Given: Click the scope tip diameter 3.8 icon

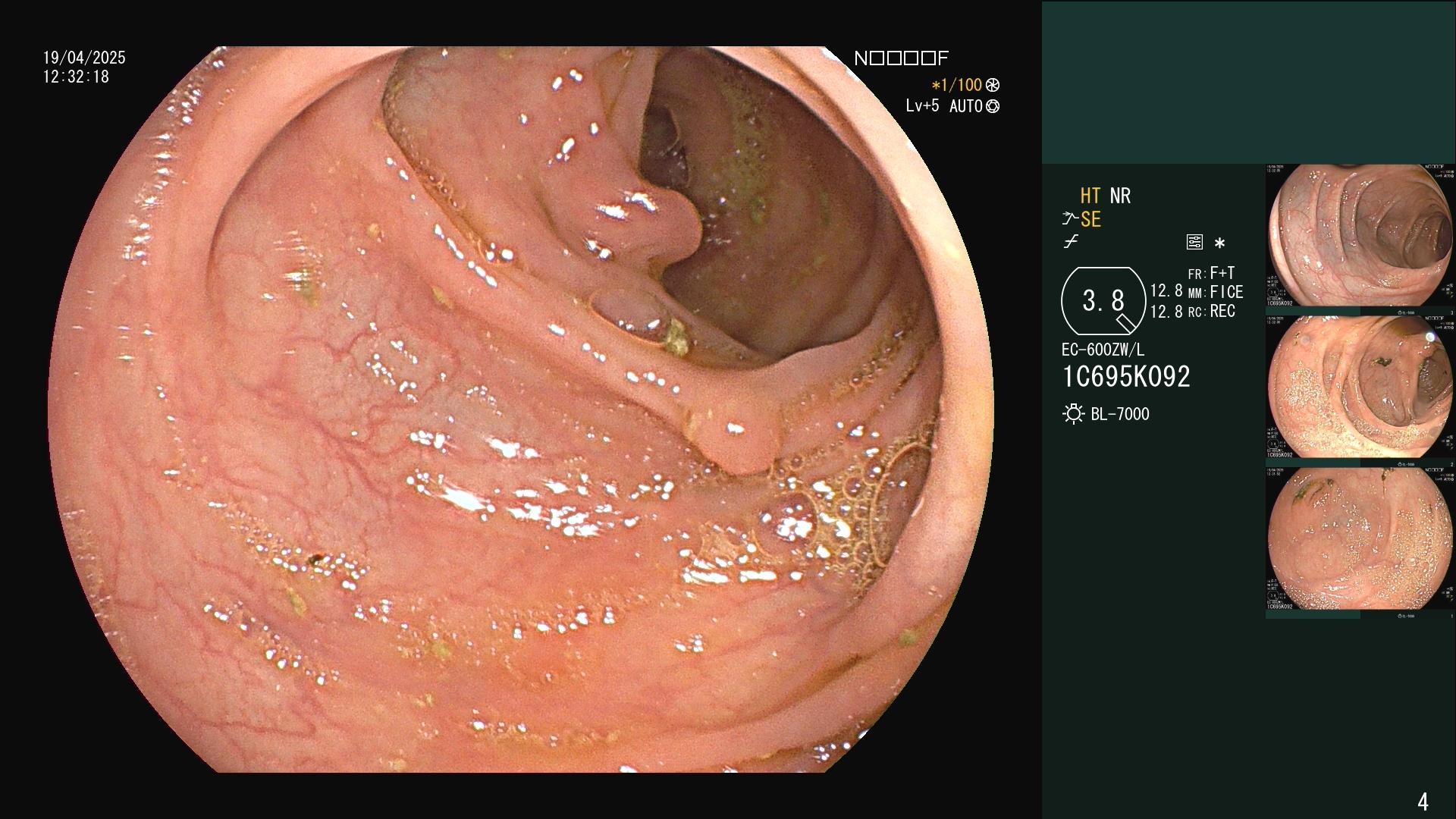Looking at the screenshot, I should (1103, 301).
